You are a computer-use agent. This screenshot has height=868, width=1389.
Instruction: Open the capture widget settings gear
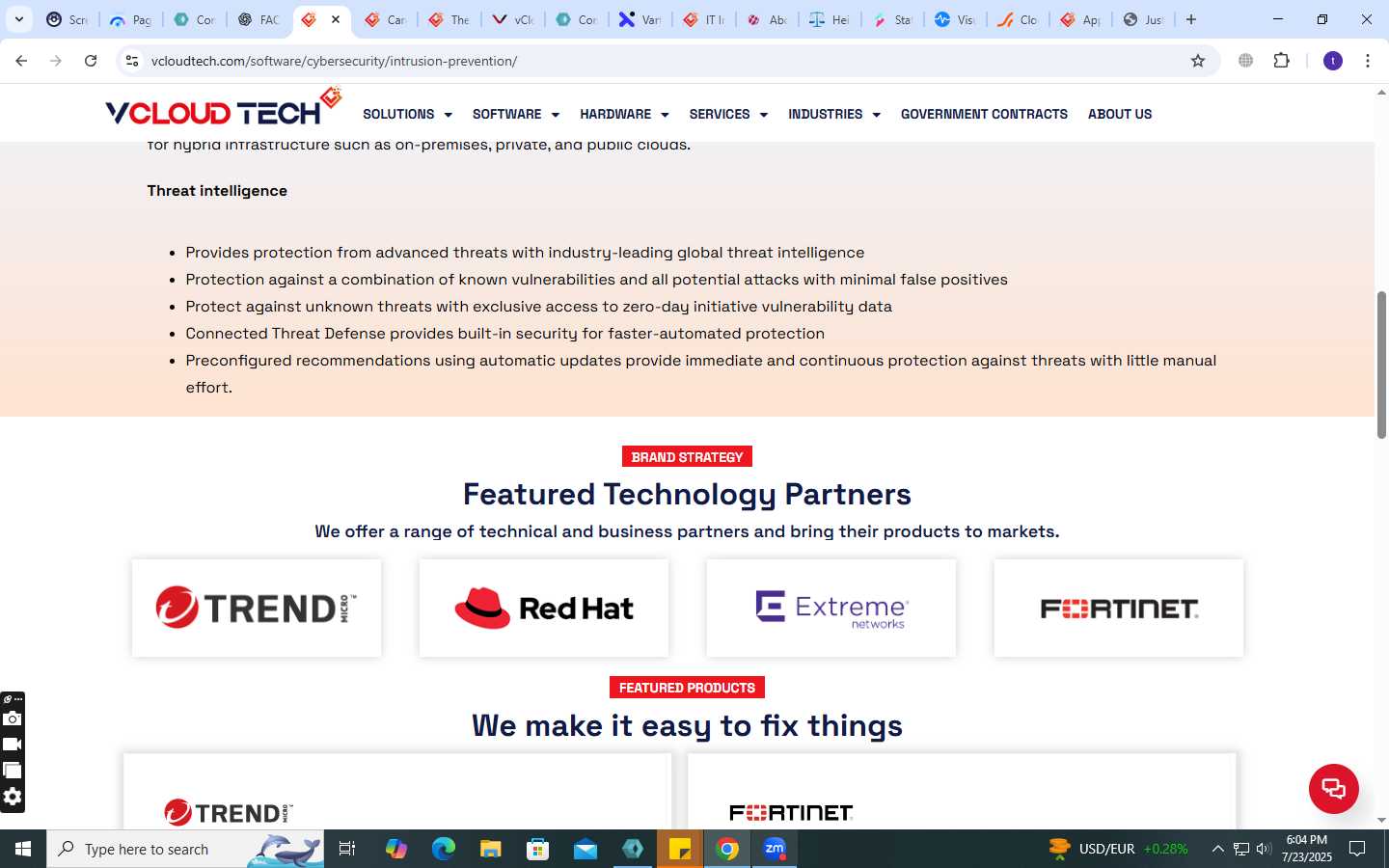click(12, 797)
